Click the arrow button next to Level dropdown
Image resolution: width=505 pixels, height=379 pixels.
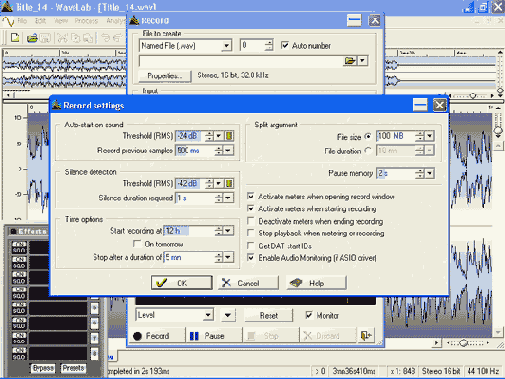pos(228,315)
